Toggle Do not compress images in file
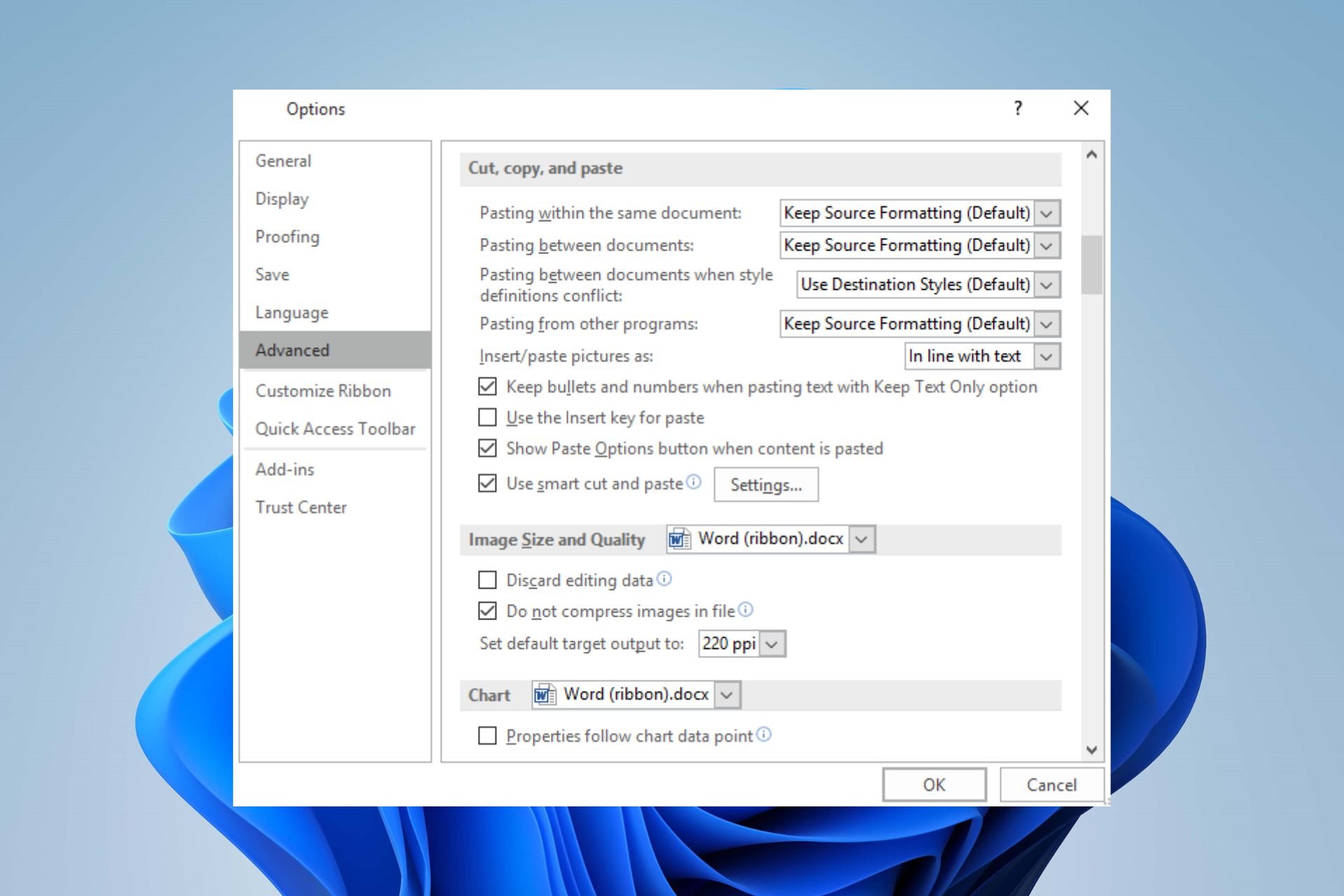This screenshot has height=896, width=1344. pyautogui.click(x=487, y=611)
